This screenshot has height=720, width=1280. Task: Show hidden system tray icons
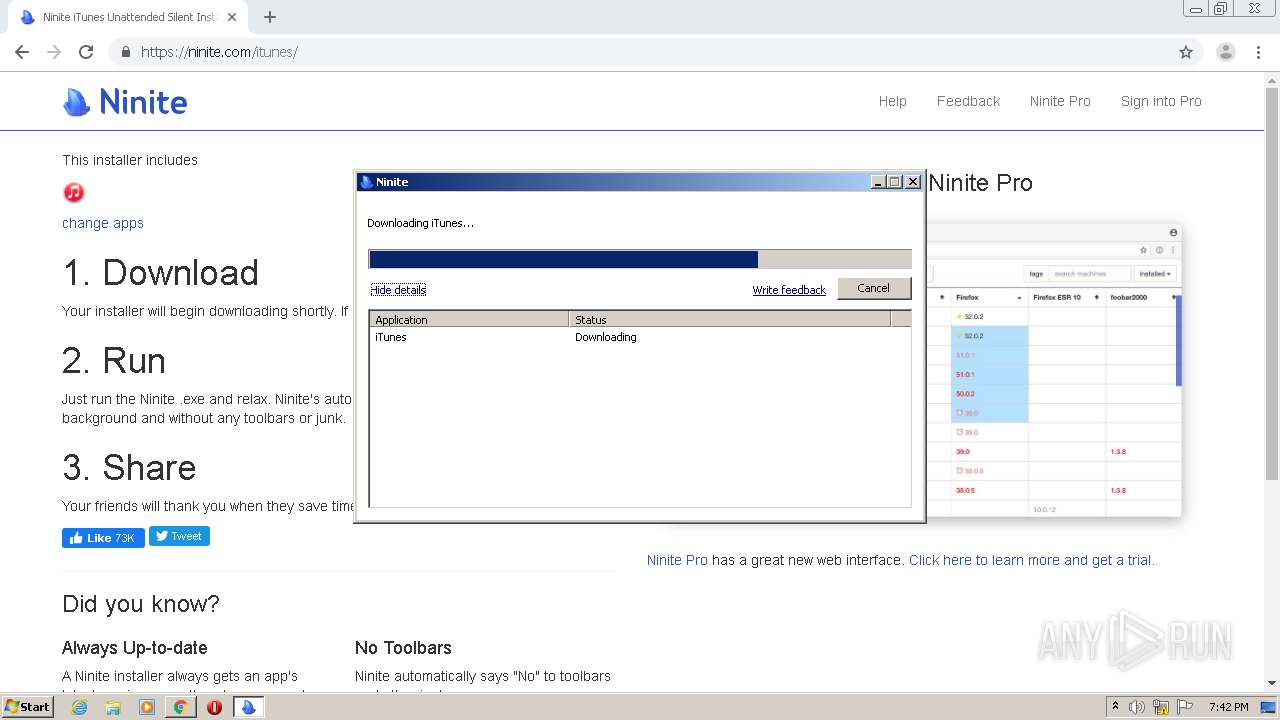[1115, 707]
